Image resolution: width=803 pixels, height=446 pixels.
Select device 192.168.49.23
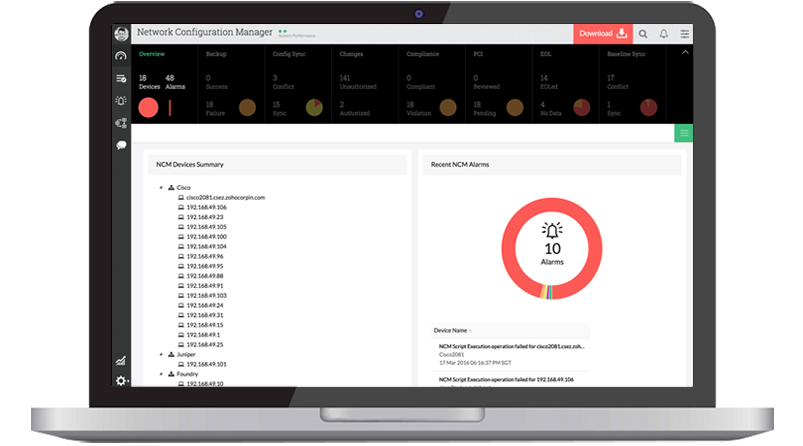pos(204,217)
